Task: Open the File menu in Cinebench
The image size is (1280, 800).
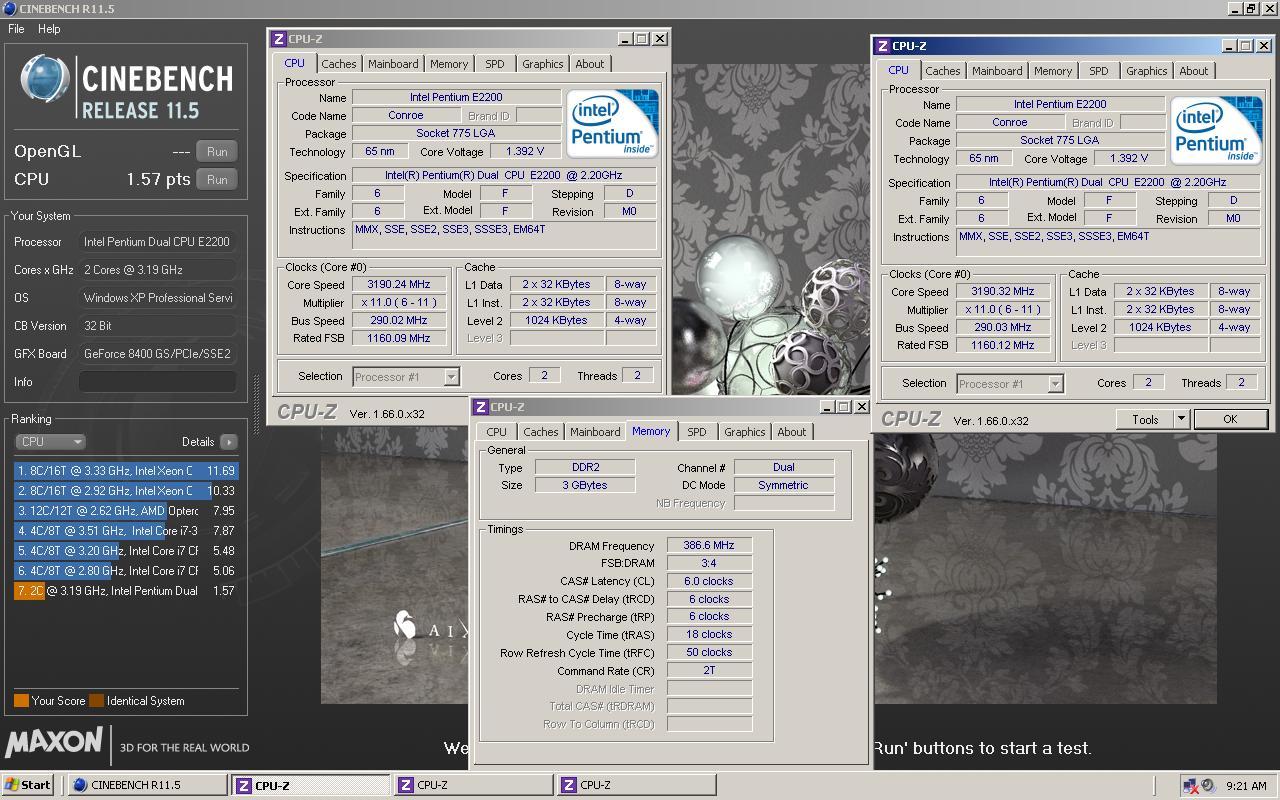Action: (16, 29)
